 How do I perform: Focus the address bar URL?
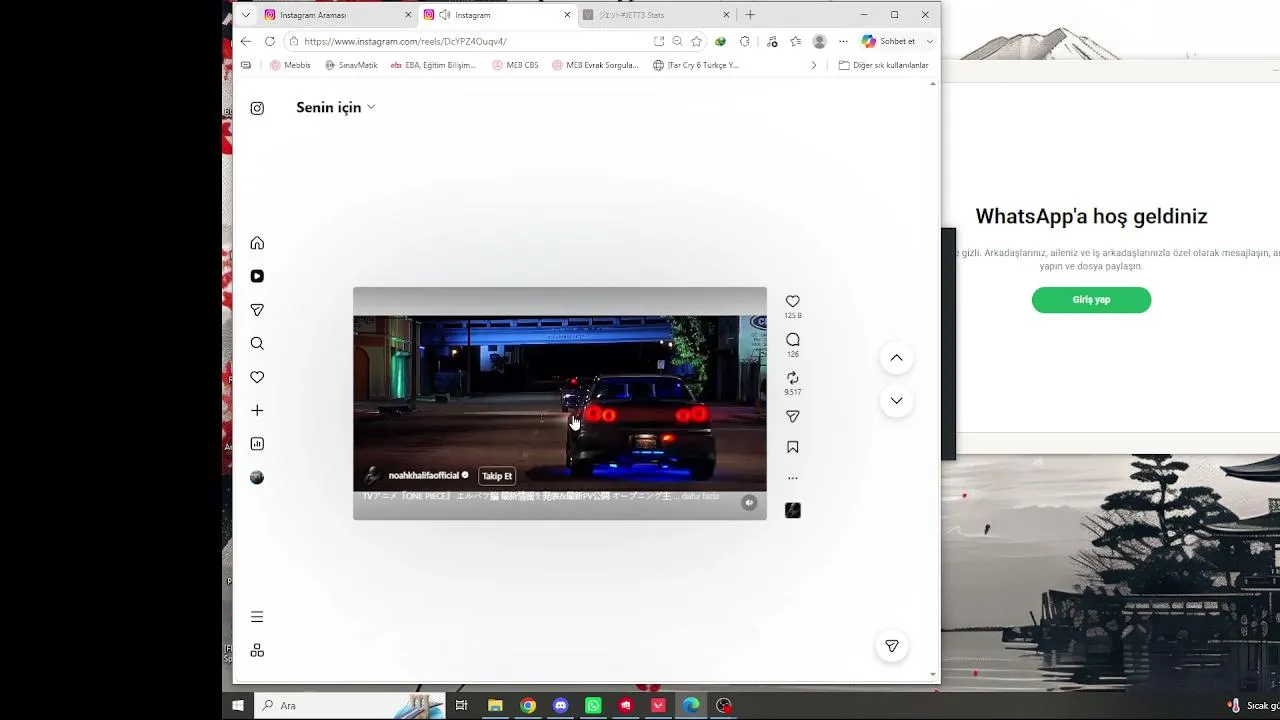click(x=405, y=41)
